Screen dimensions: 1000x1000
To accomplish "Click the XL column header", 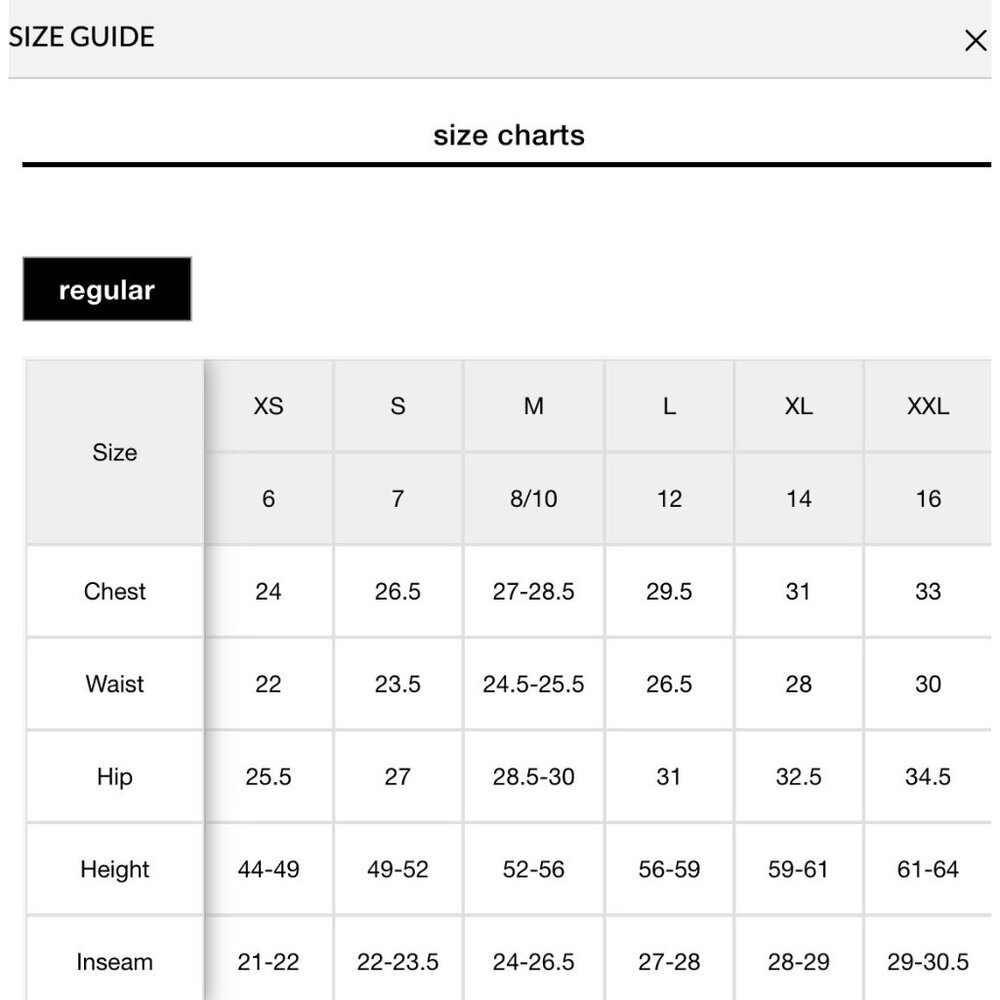I will (x=798, y=406).
